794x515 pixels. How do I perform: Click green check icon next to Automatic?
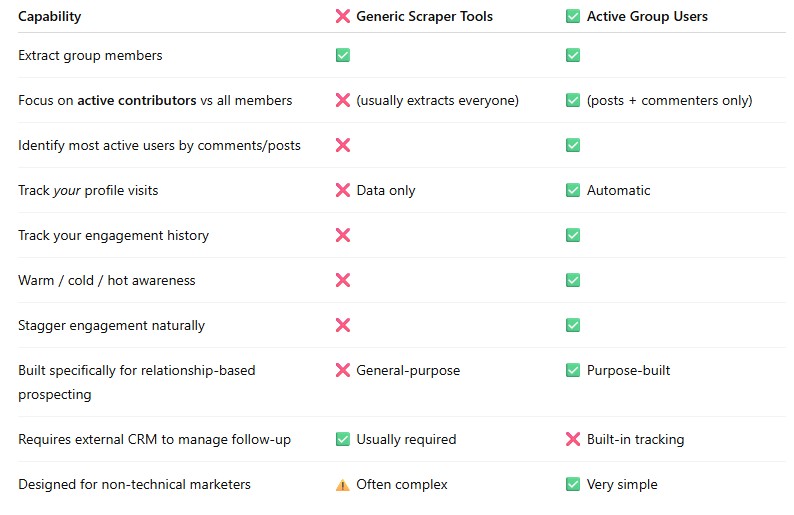coord(573,190)
